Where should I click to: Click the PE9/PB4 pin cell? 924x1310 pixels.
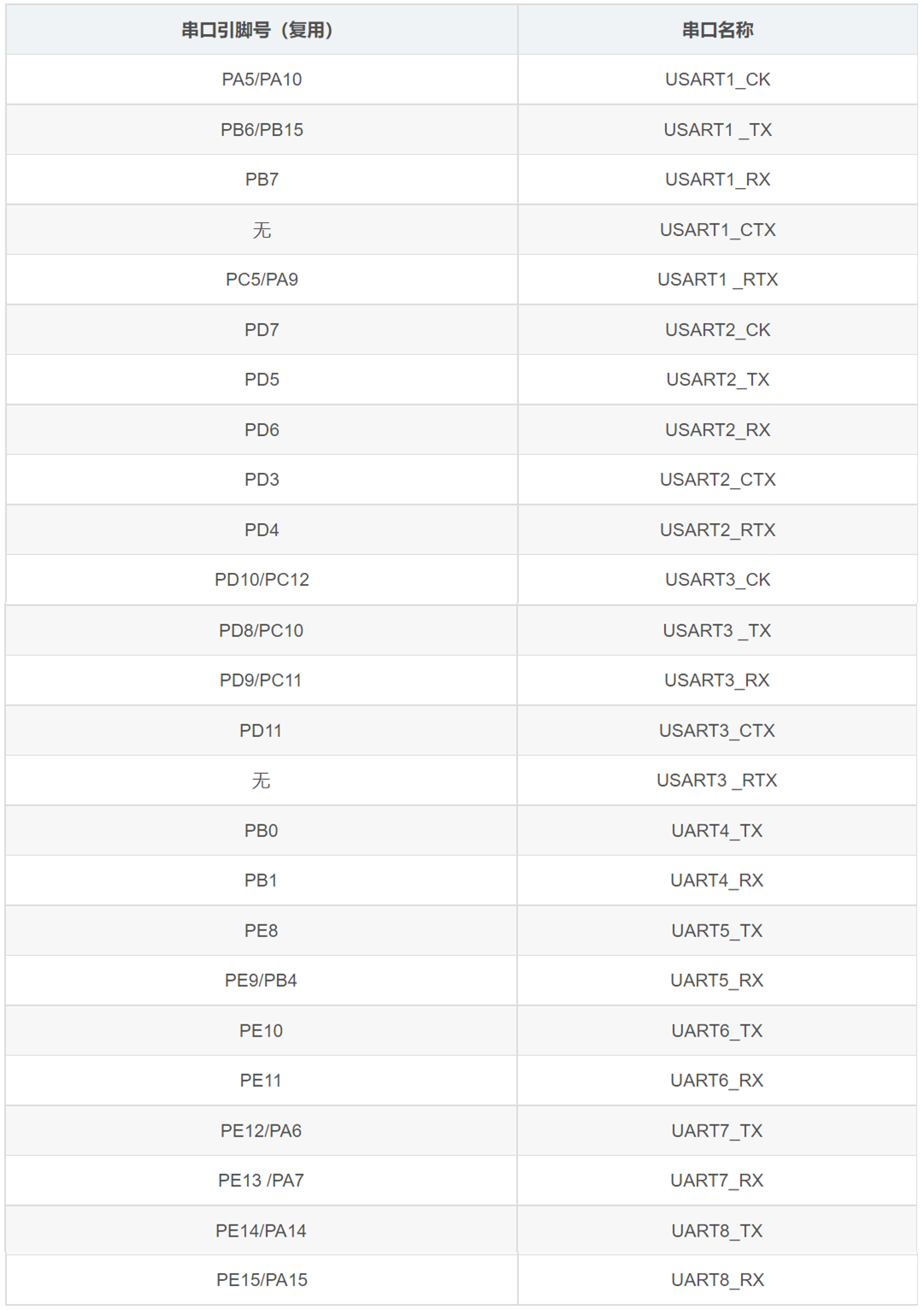pyautogui.click(x=261, y=981)
